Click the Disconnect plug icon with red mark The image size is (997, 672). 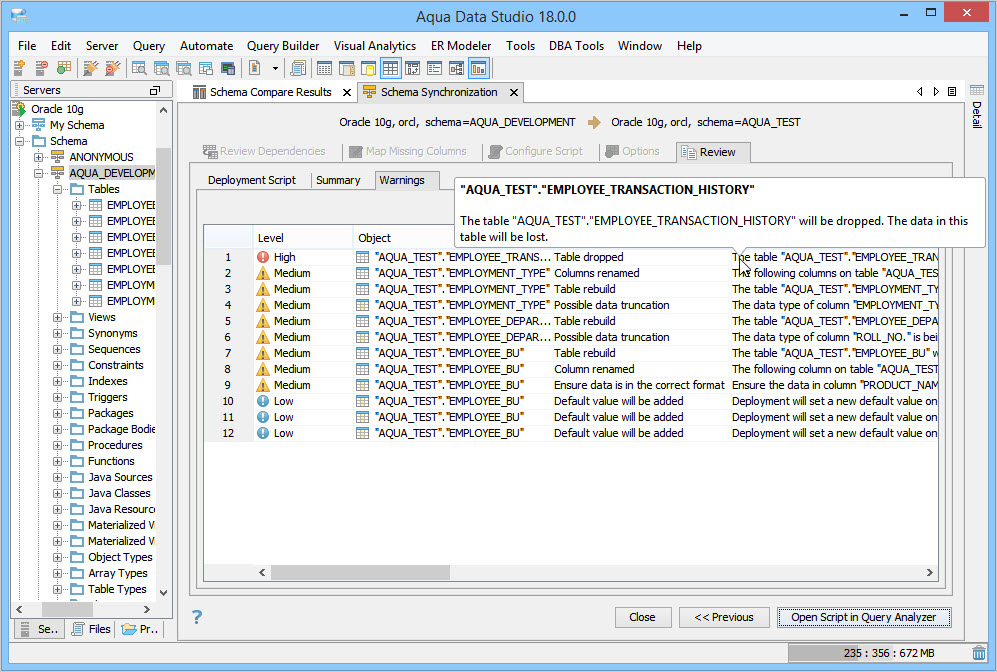coord(113,68)
